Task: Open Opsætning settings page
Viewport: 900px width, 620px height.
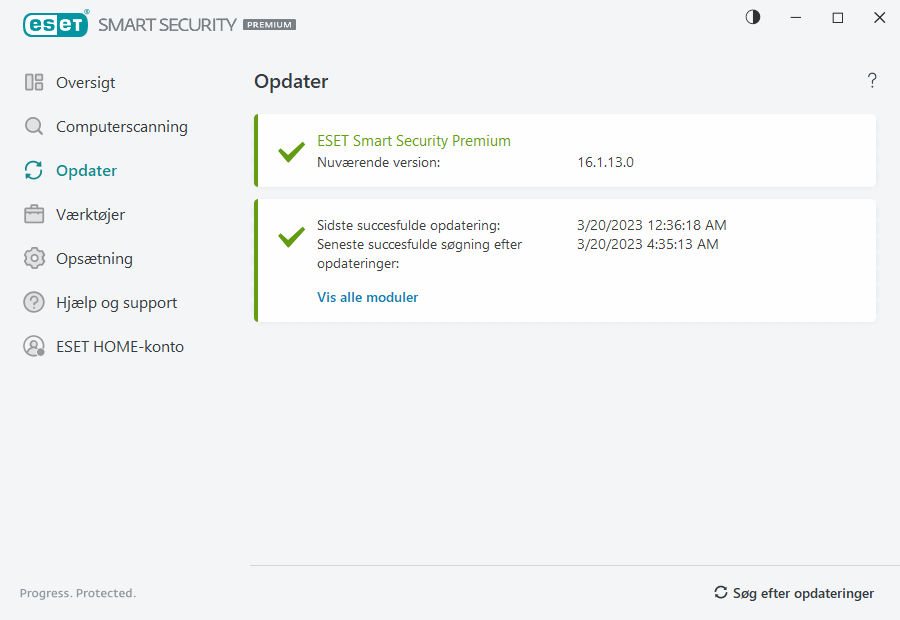Action: 94,259
